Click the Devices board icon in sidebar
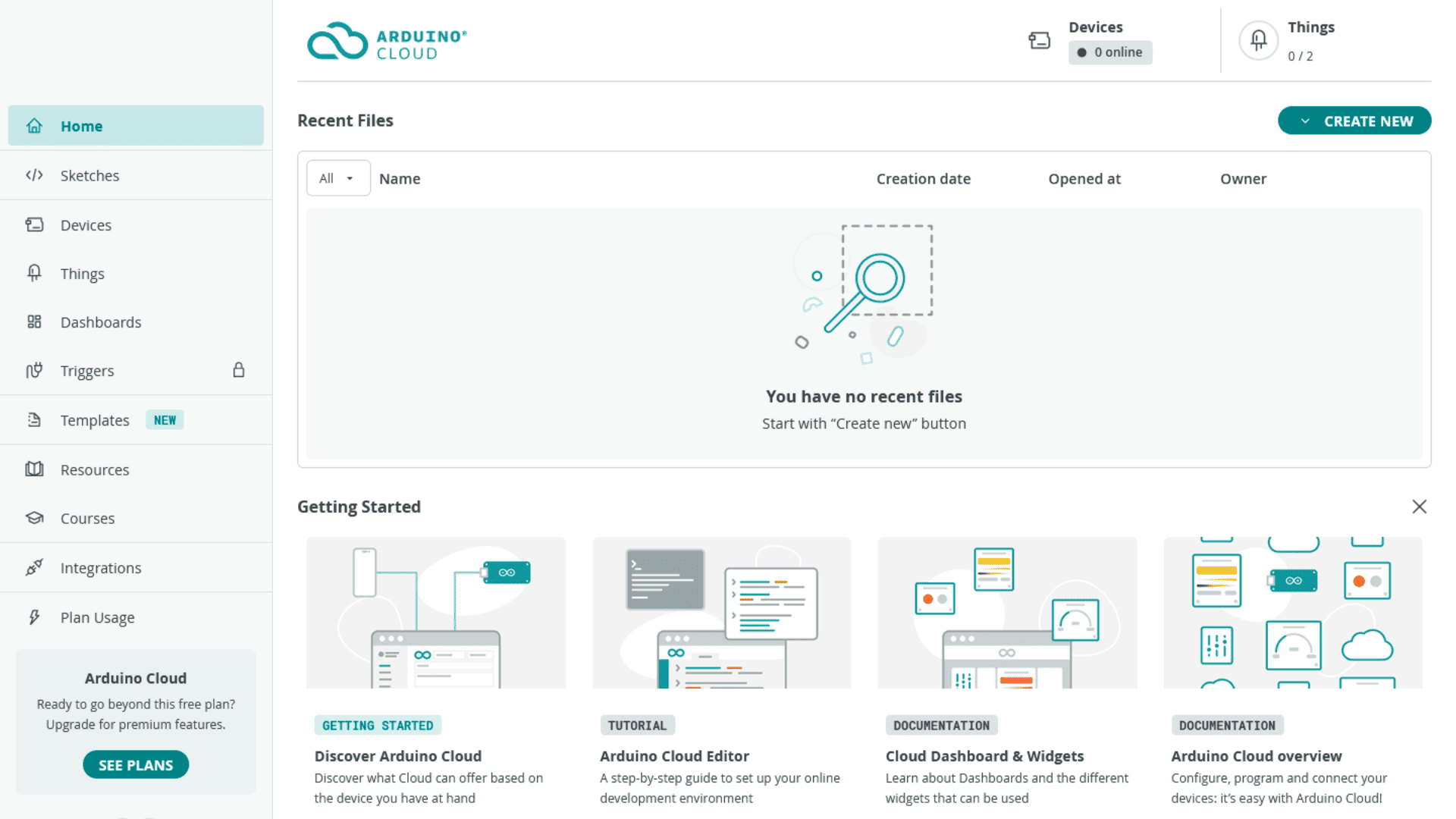The image size is (1456, 819). [x=34, y=224]
